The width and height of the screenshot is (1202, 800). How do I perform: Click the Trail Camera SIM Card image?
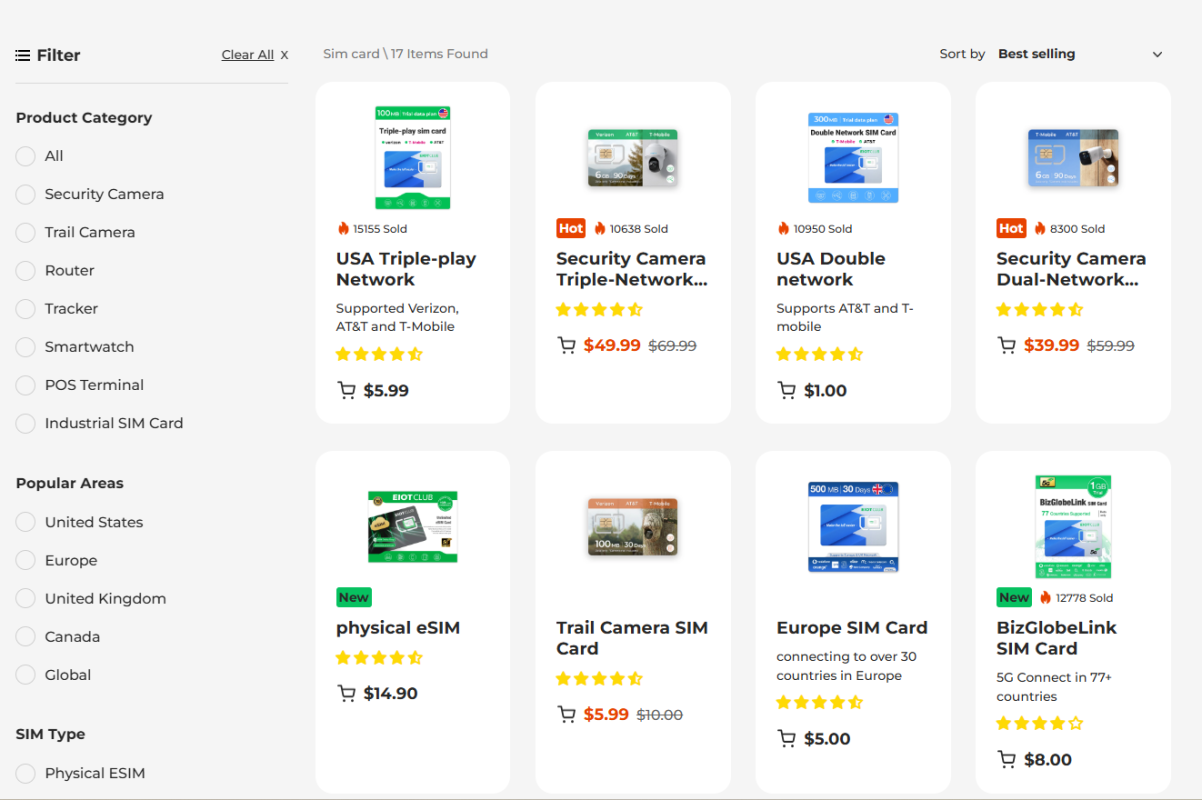(633, 527)
